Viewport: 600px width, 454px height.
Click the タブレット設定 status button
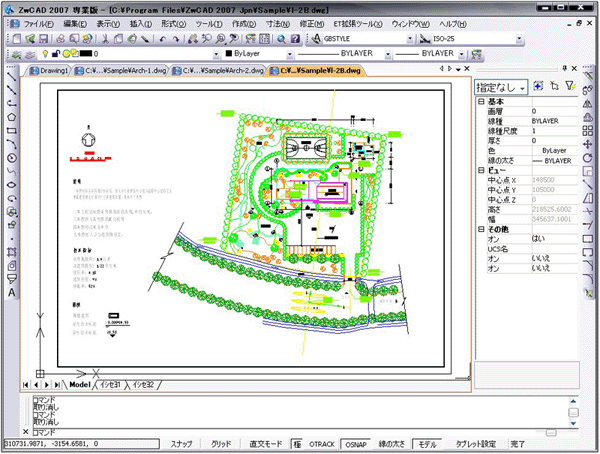[476, 442]
